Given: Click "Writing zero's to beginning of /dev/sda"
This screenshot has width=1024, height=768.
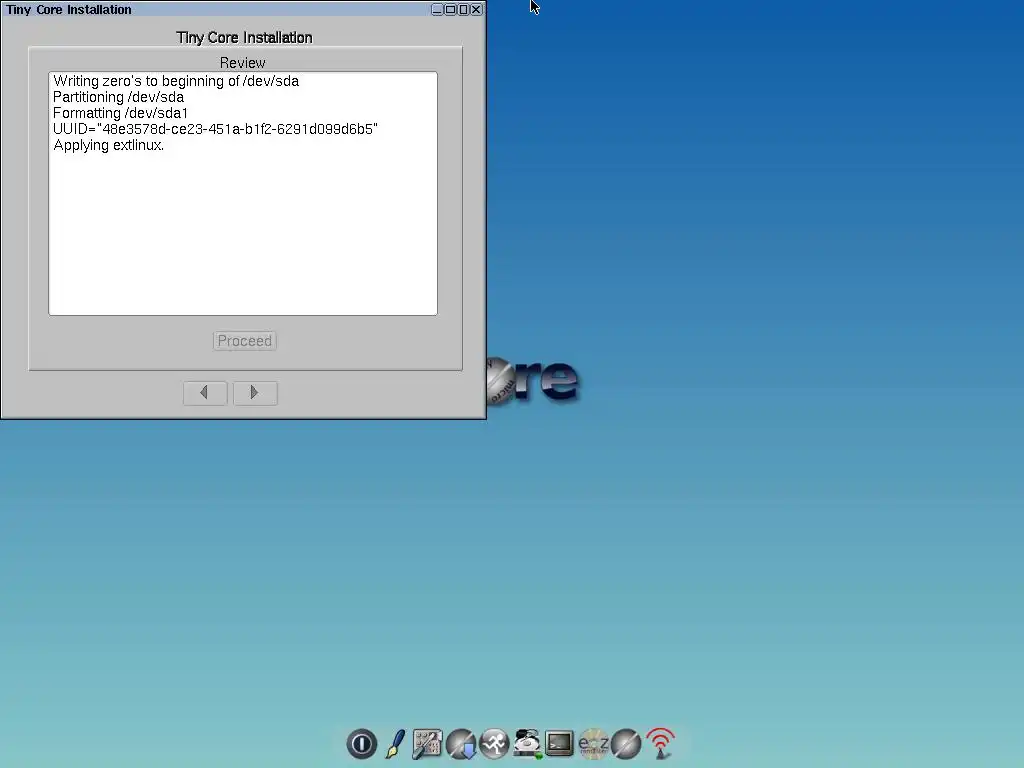Looking at the screenshot, I should 176,81.
